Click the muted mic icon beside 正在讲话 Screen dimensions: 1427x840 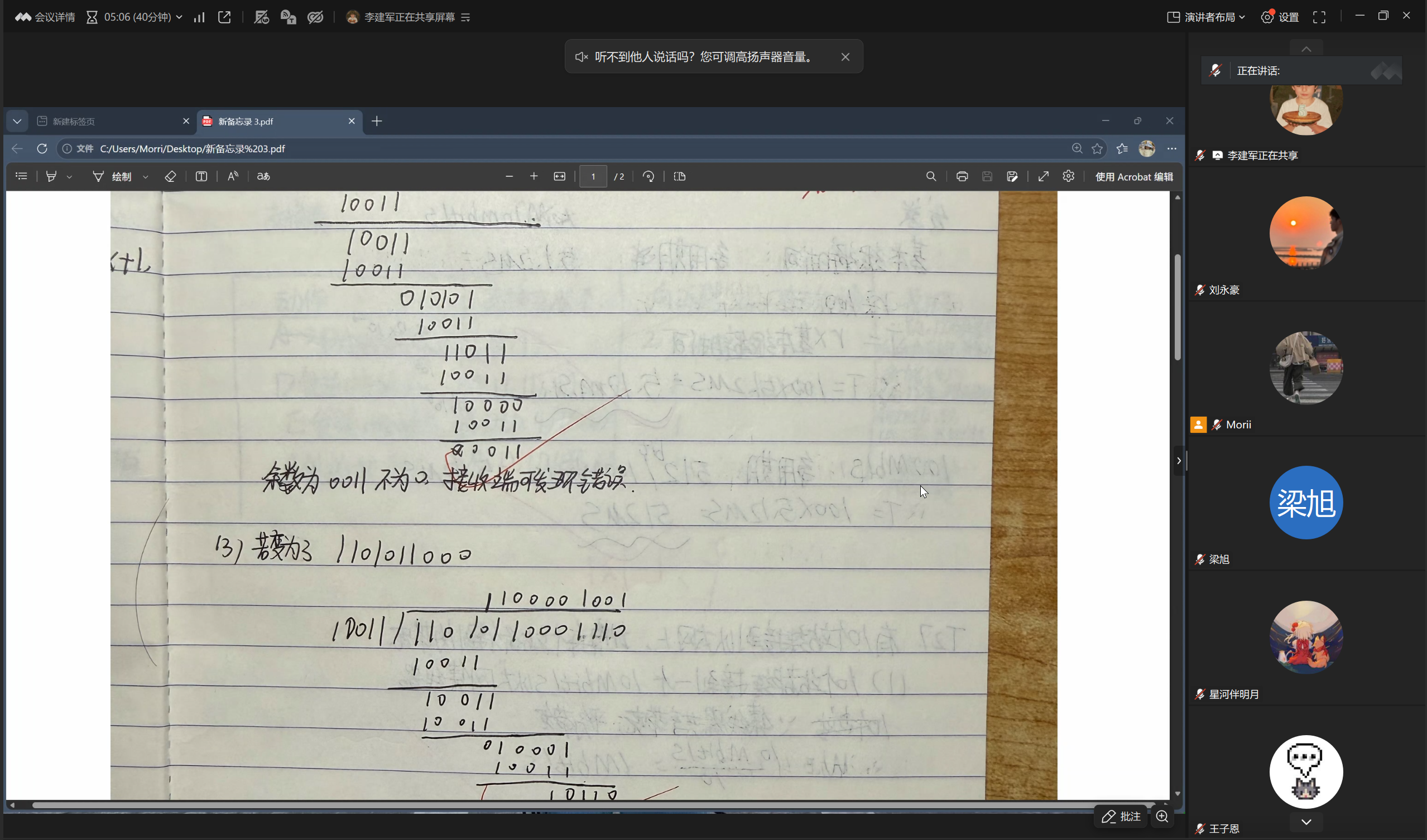tap(1215, 70)
